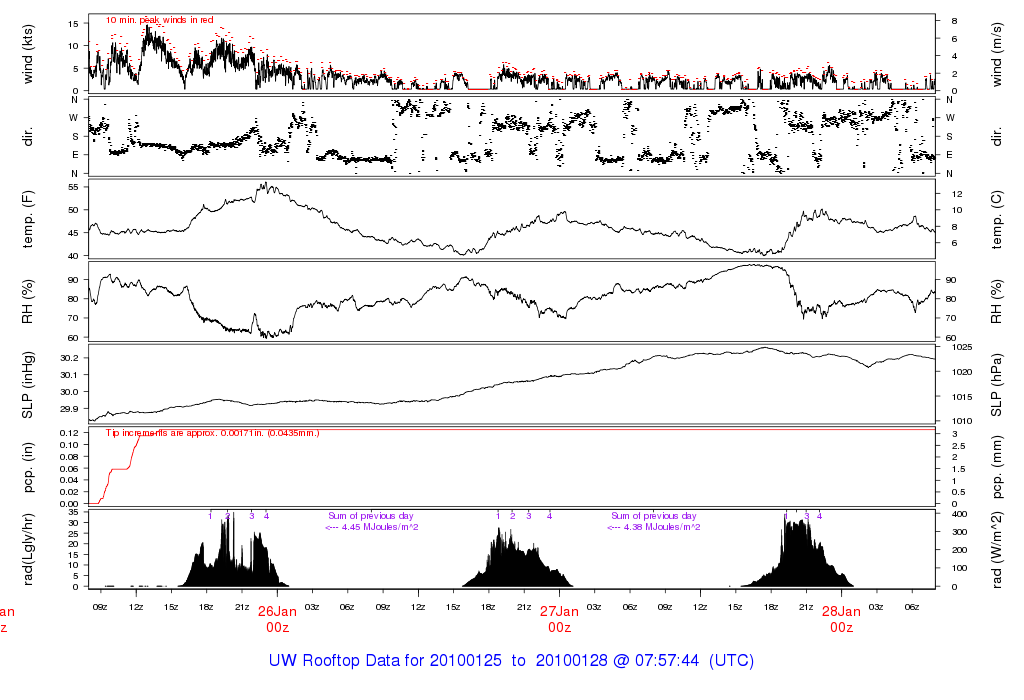Select the '1025' hPa tick value
The width and height of the screenshot is (1024, 700).
coord(962,347)
